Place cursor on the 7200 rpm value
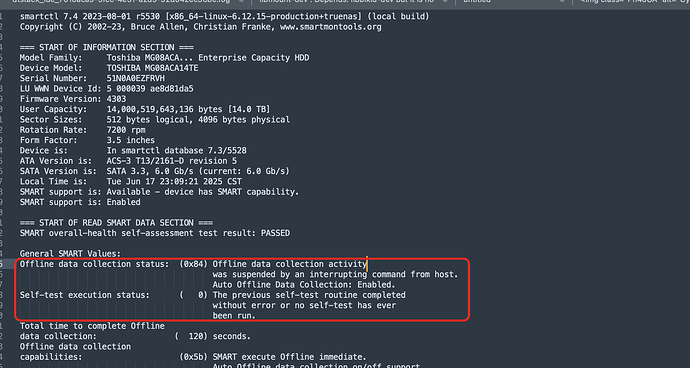The width and height of the screenshot is (690, 368). (x=126, y=130)
